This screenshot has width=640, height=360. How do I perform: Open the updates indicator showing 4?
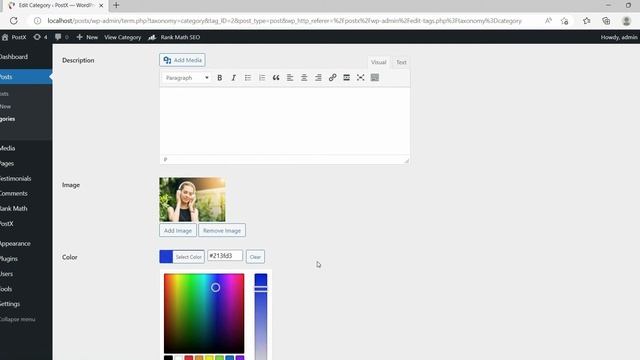coord(40,37)
